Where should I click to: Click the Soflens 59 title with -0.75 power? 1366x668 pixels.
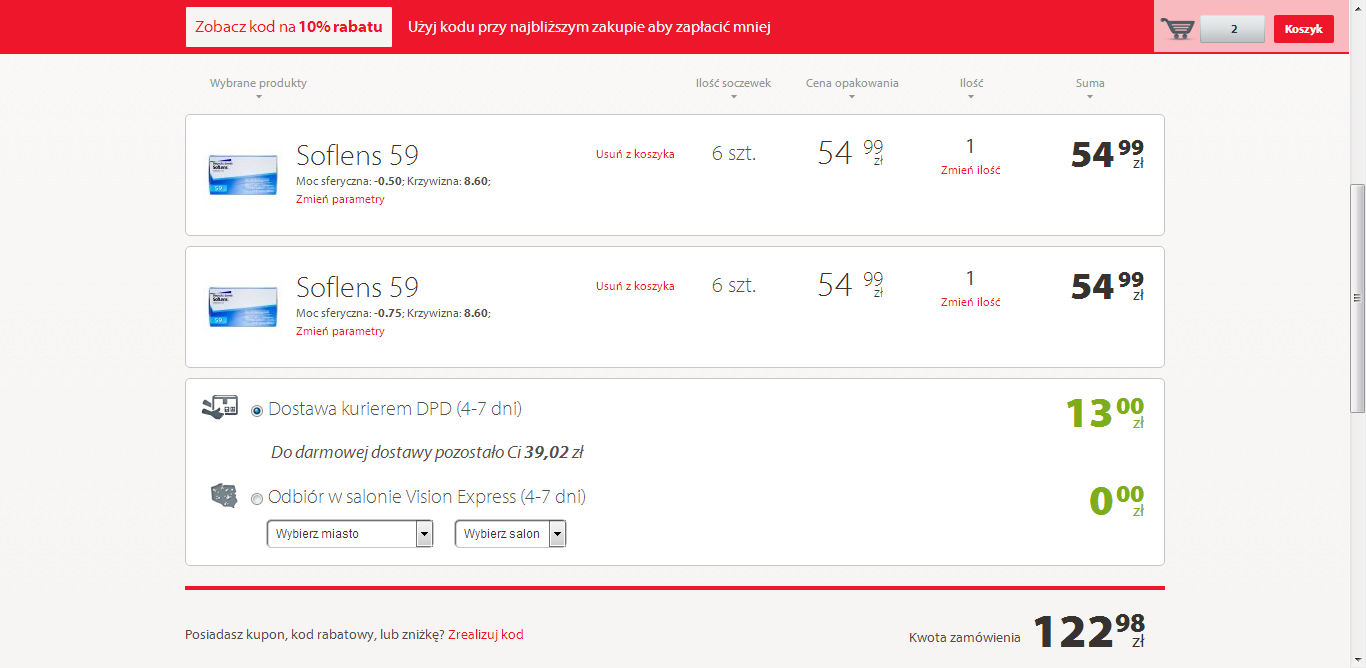point(357,287)
